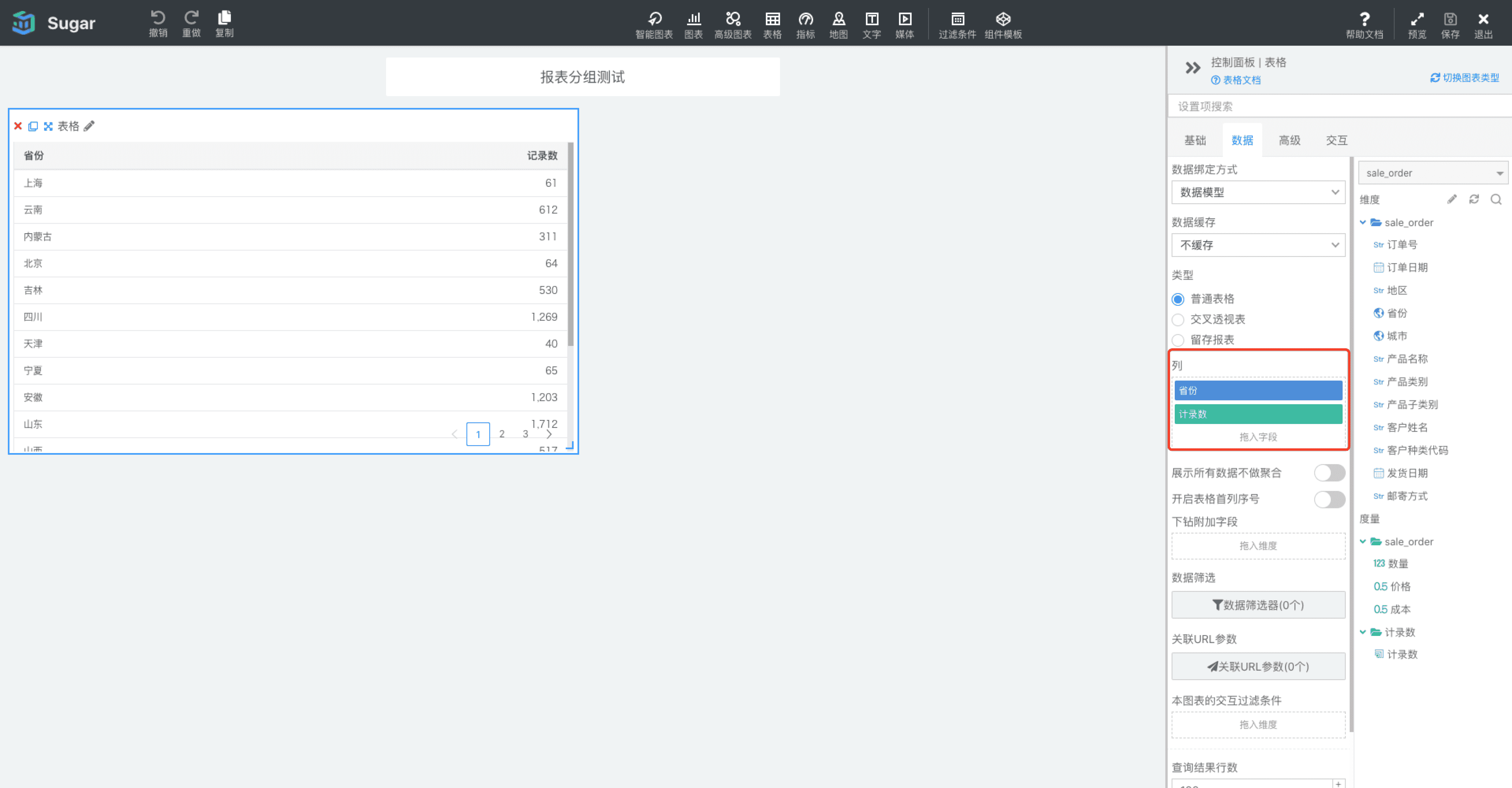Click the 报表分组测试 report title
This screenshot has width=1512, height=788.
click(x=582, y=77)
